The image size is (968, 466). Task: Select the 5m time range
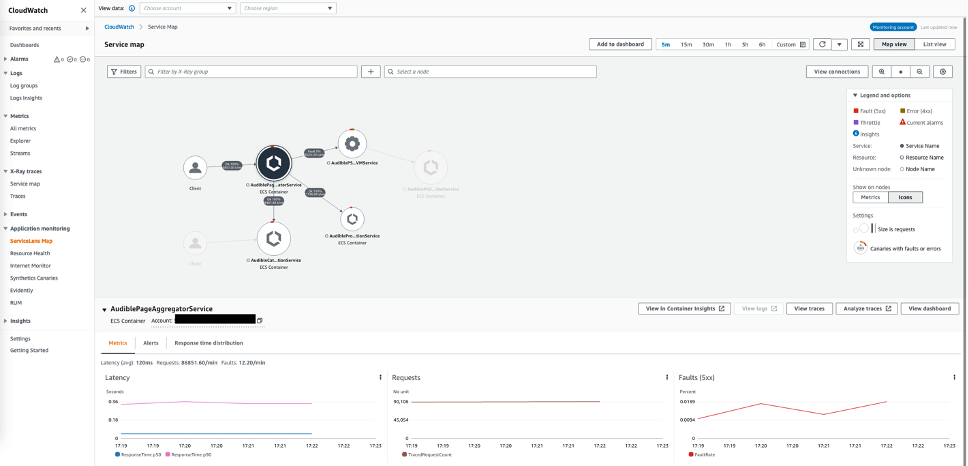pyautogui.click(x=666, y=44)
